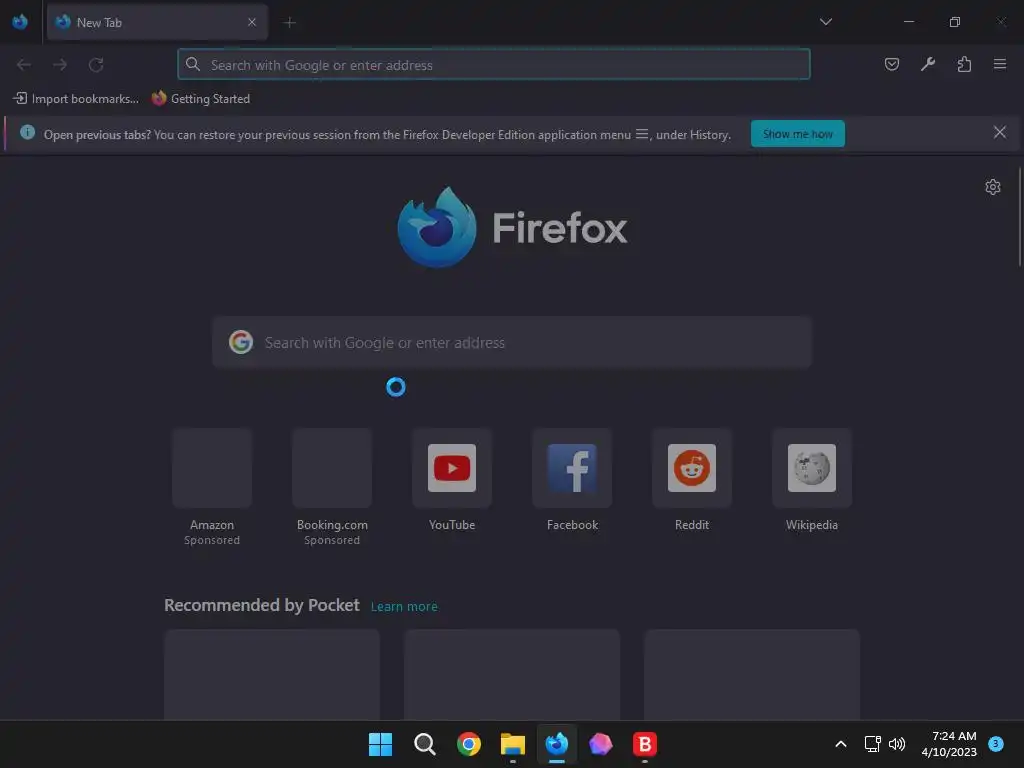Open the third Pocket story card
This screenshot has width=1024, height=768.
752,675
